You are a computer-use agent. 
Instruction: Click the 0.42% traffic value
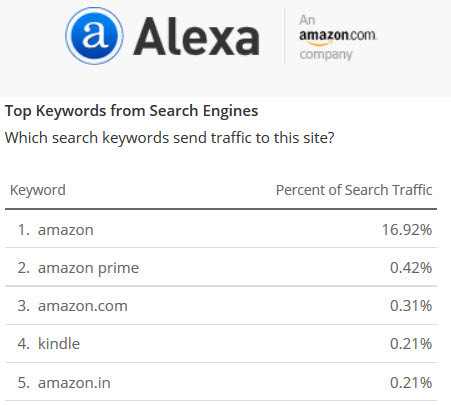pyautogui.click(x=411, y=268)
